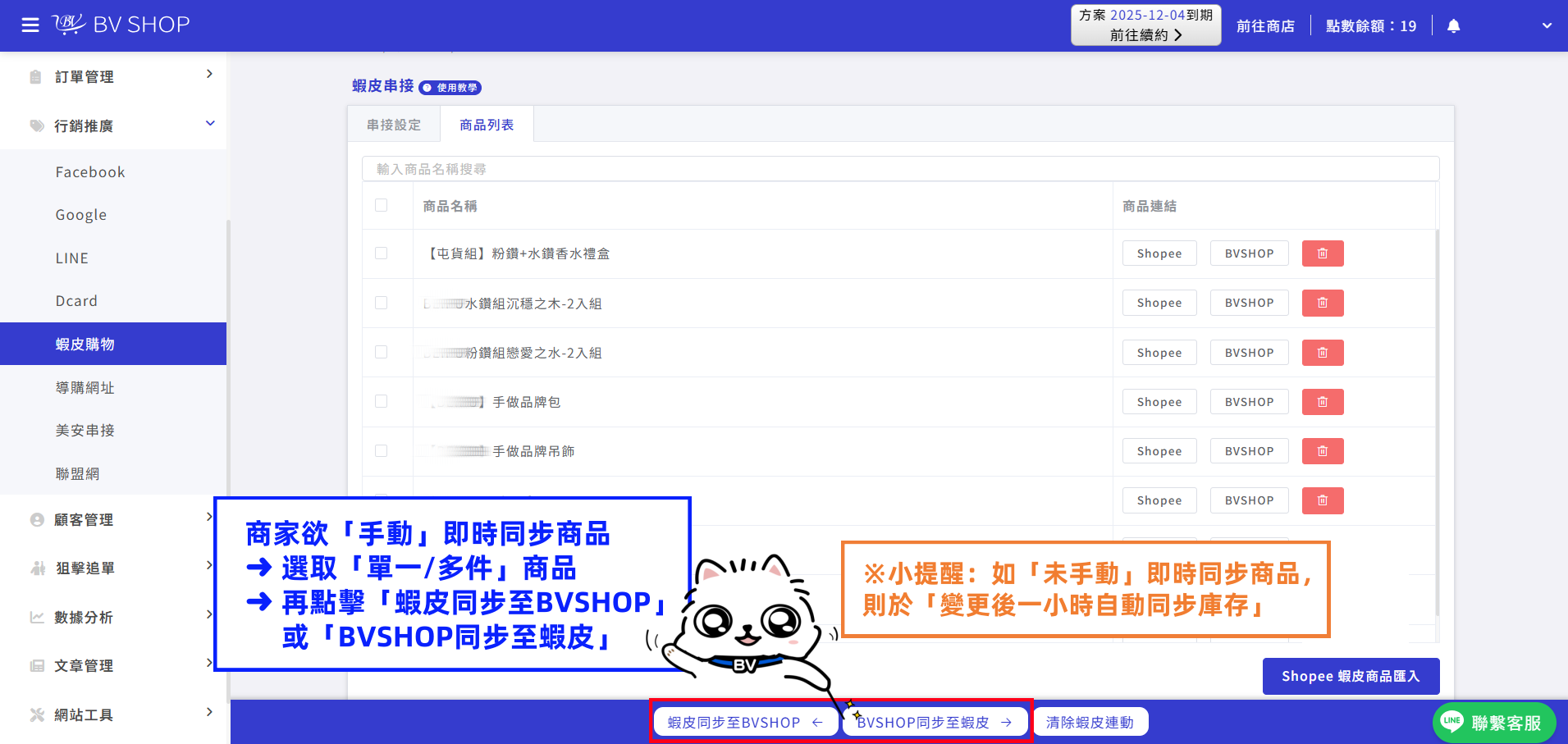Viewport: 1568px width, 744px height.
Task: Delete the 粉鑽+水鑽香水禮盒 product link
Action: coord(1323,253)
